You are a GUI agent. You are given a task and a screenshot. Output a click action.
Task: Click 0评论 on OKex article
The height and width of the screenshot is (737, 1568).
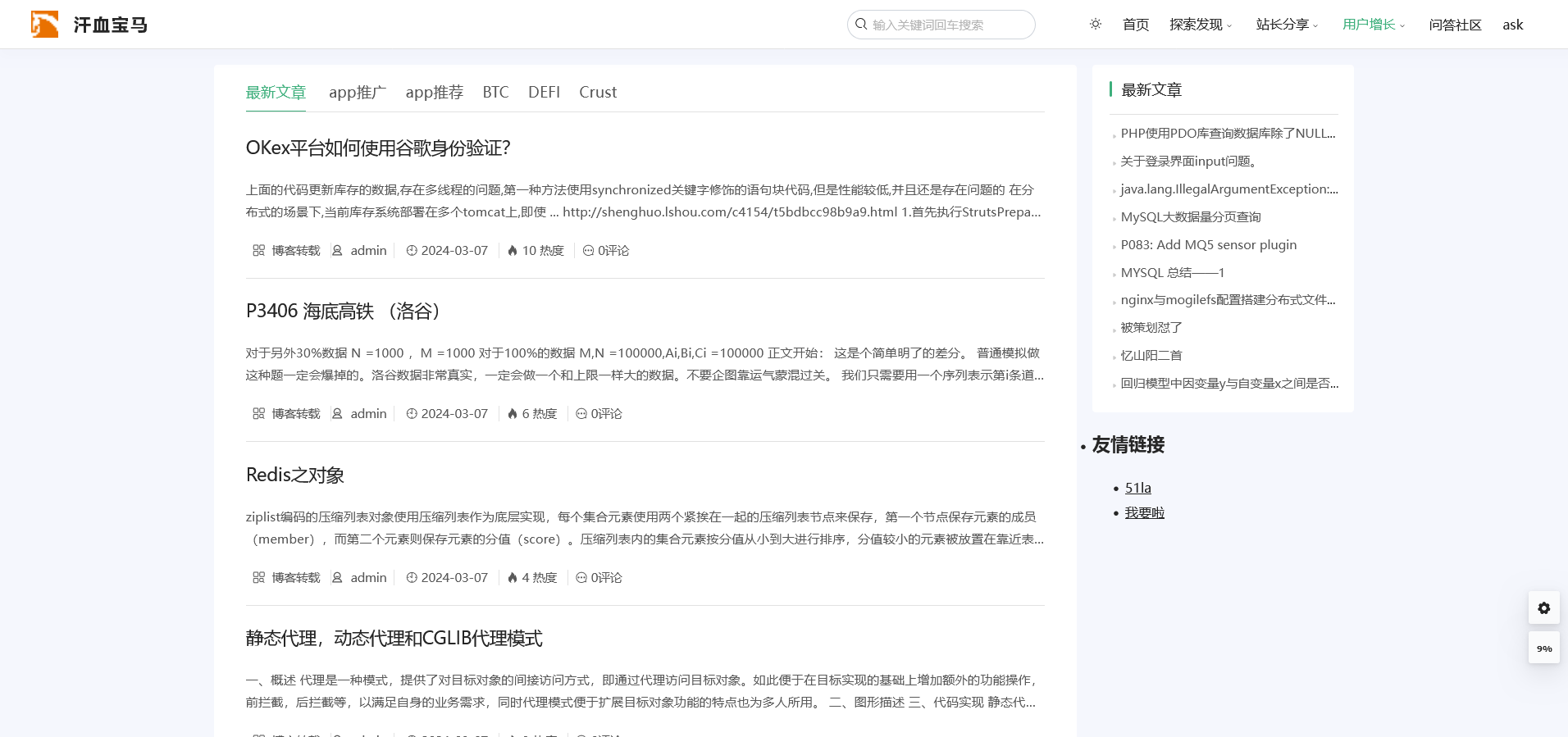click(x=613, y=251)
